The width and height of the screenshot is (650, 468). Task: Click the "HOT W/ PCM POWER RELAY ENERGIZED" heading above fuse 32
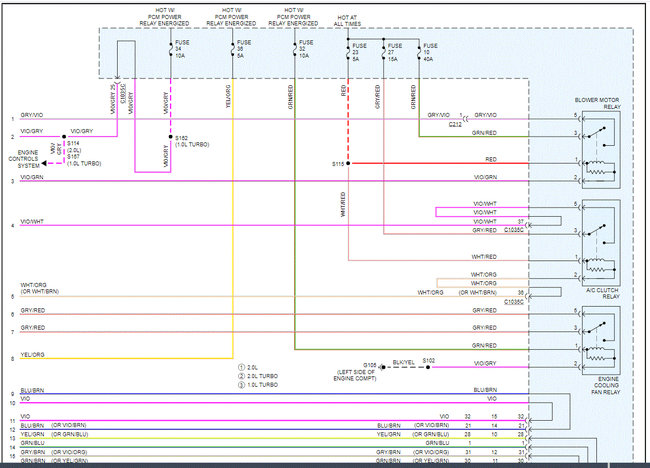(293, 17)
